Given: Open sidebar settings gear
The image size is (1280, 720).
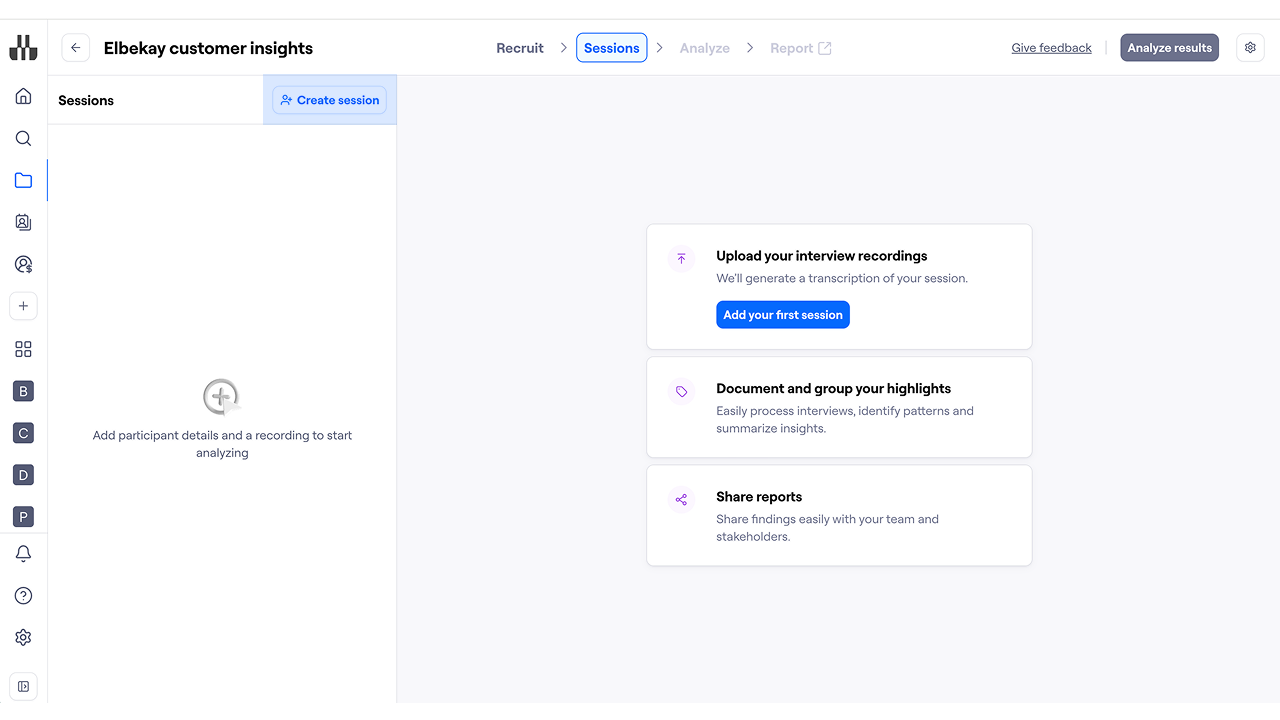Looking at the screenshot, I should (23, 638).
